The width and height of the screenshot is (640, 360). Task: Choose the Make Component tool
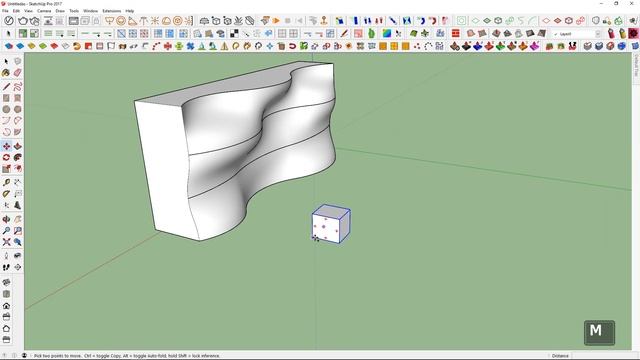(x=18, y=61)
